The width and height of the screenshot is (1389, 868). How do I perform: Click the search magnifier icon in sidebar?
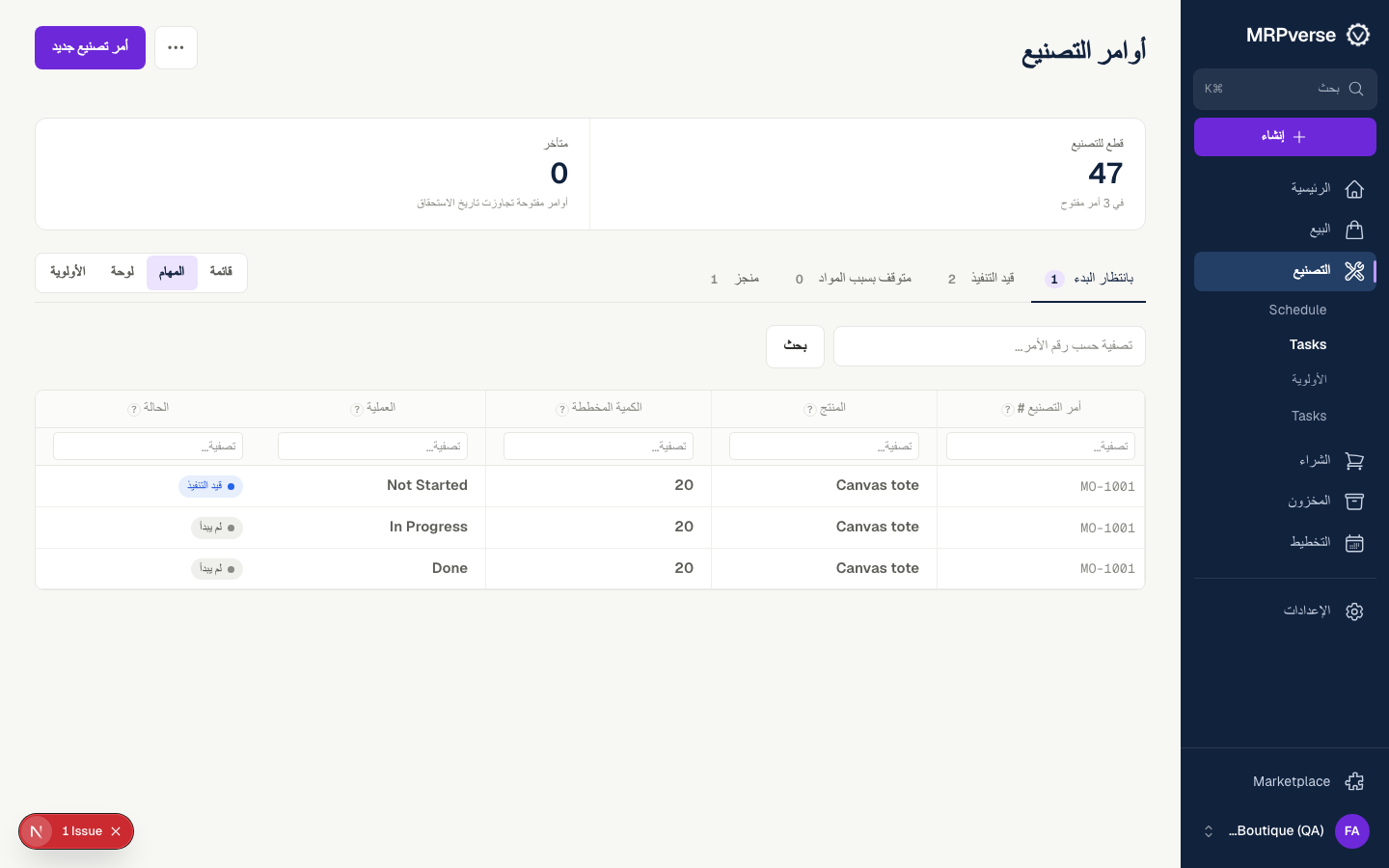pos(1356,89)
